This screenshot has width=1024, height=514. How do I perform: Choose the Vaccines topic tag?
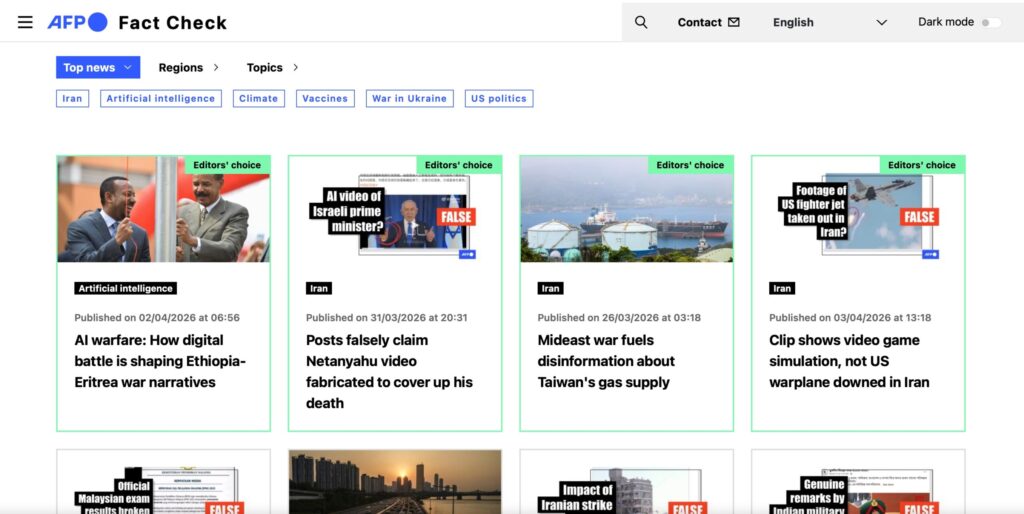pyautogui.click(x=325, y=99)
